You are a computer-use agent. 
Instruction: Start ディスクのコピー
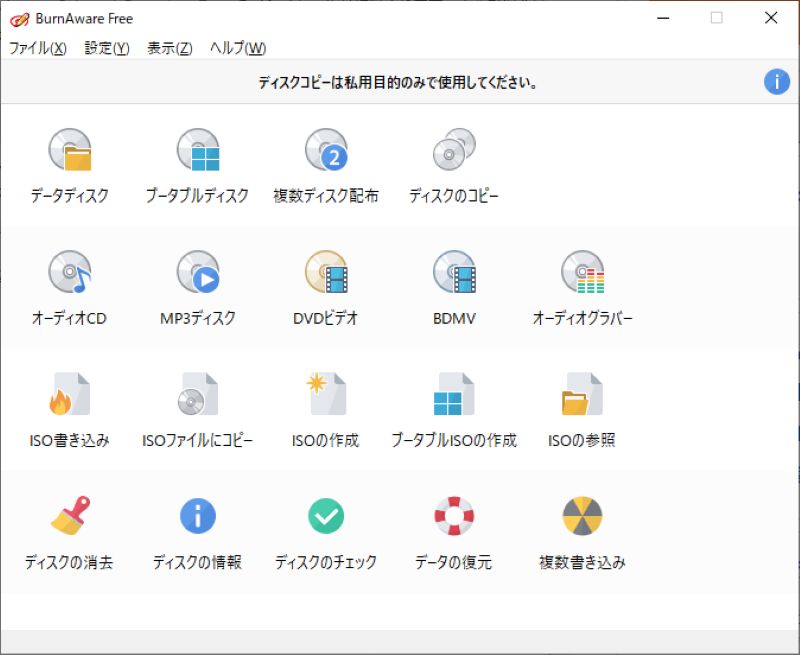(451, 160)
